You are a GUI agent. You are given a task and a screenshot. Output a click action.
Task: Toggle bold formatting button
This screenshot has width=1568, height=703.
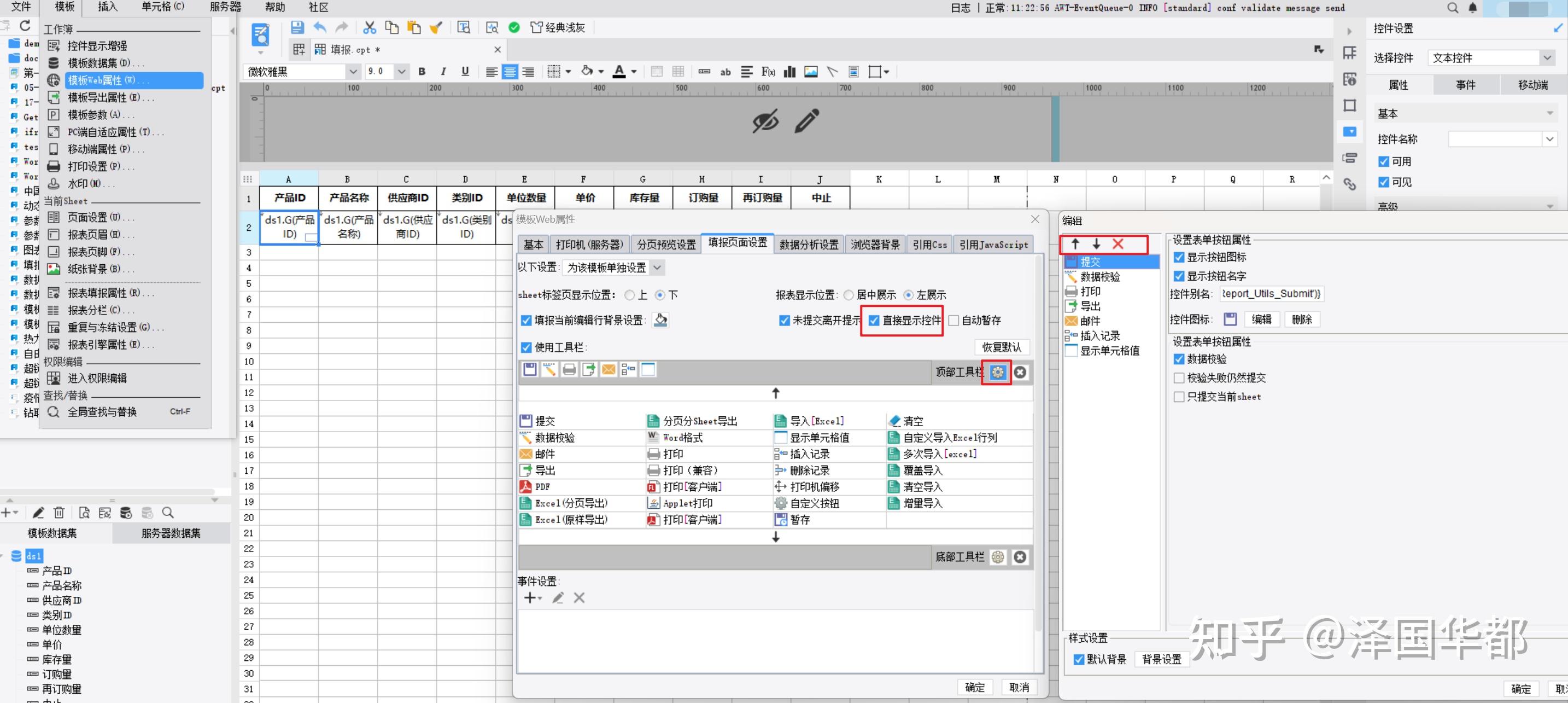422,71
